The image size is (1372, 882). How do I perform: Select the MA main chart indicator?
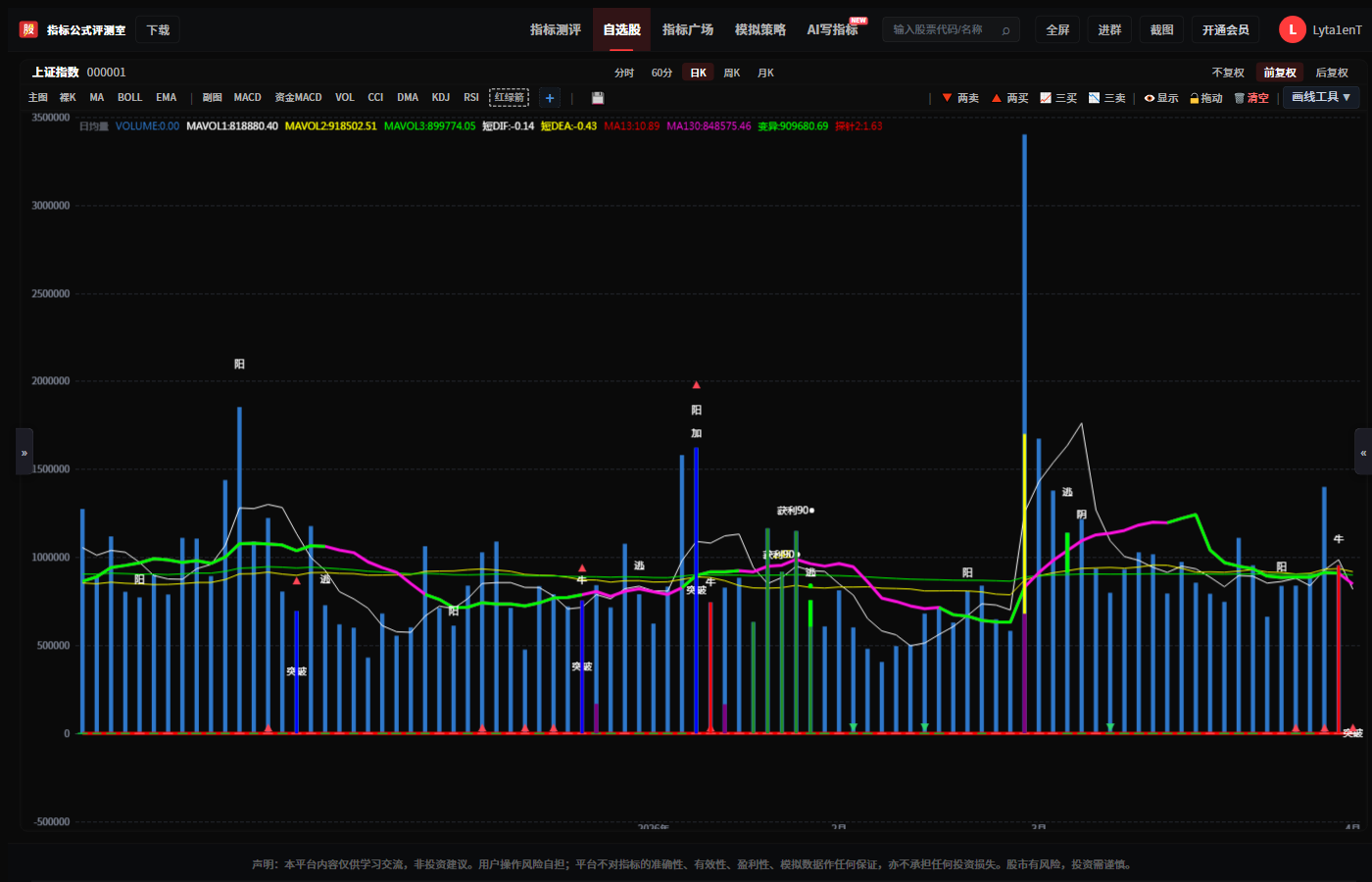click(x=97, y=98)
